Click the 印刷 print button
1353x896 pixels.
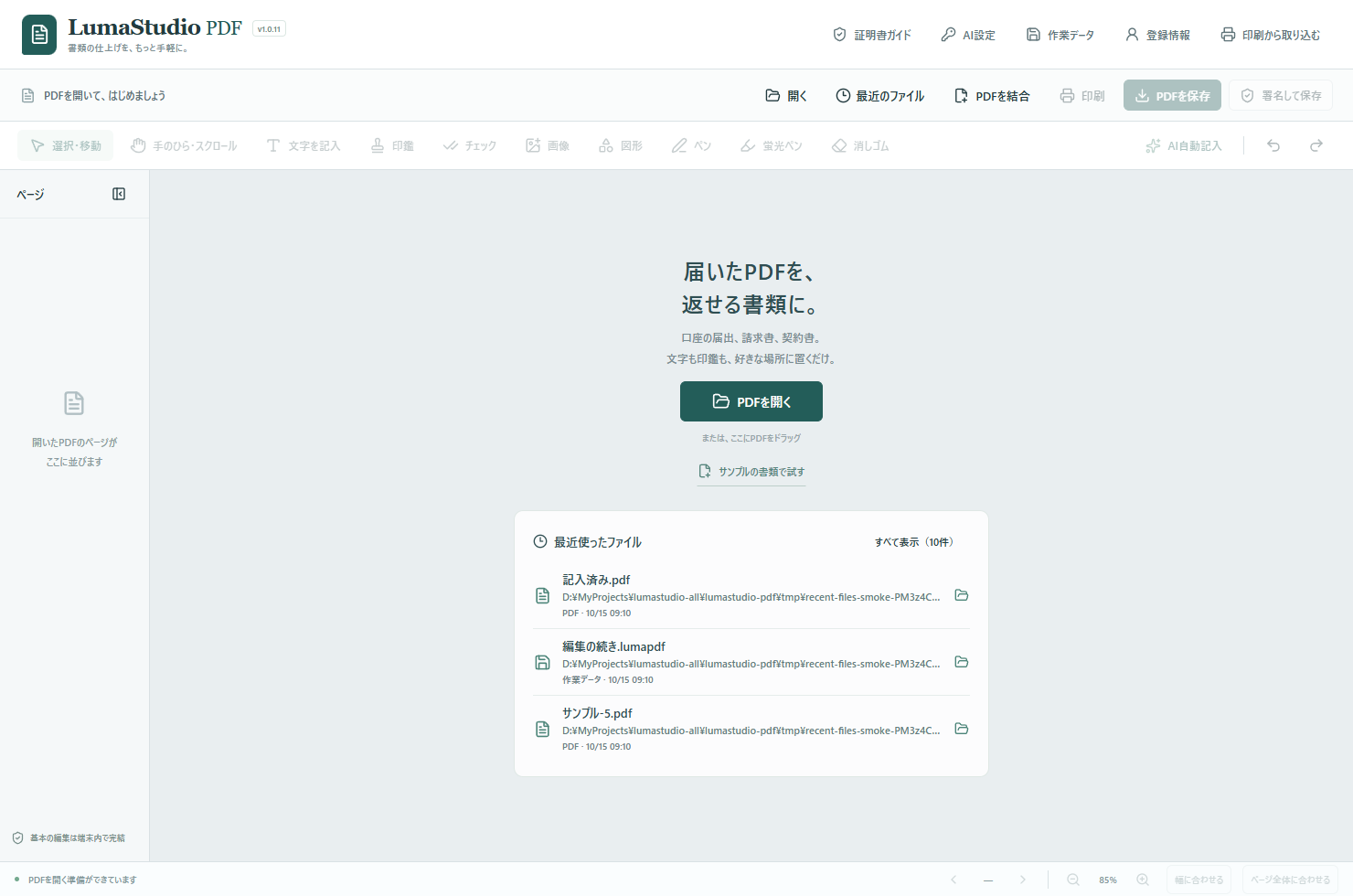[1082, 95]
